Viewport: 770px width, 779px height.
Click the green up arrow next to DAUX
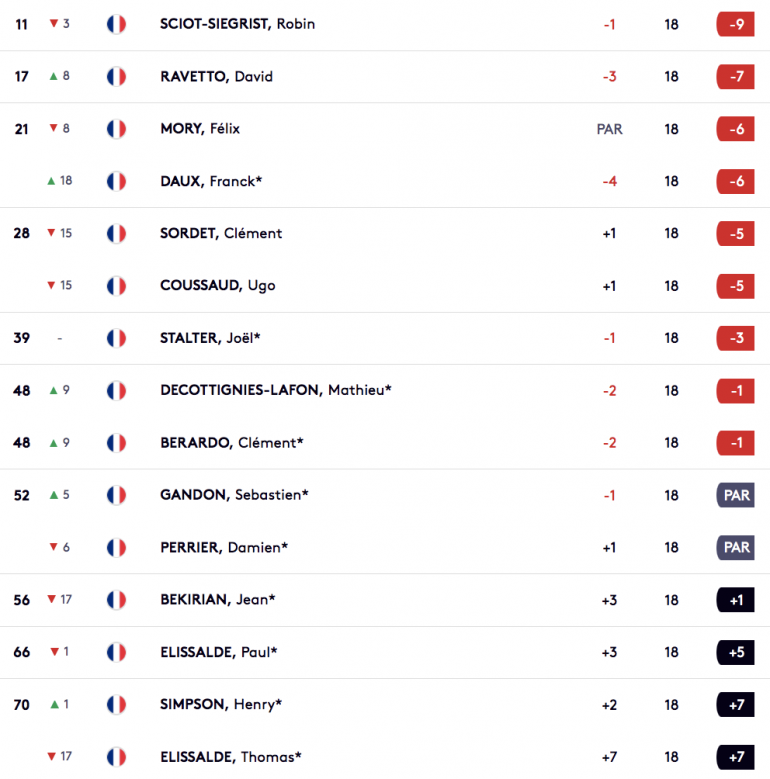click(51, 181)
